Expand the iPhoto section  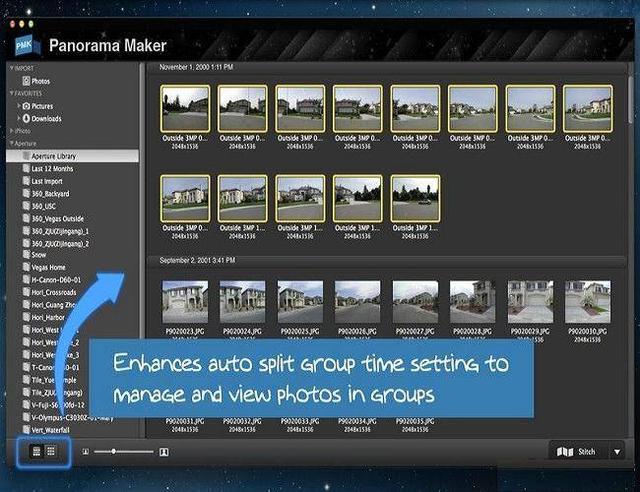pos(12,131)
